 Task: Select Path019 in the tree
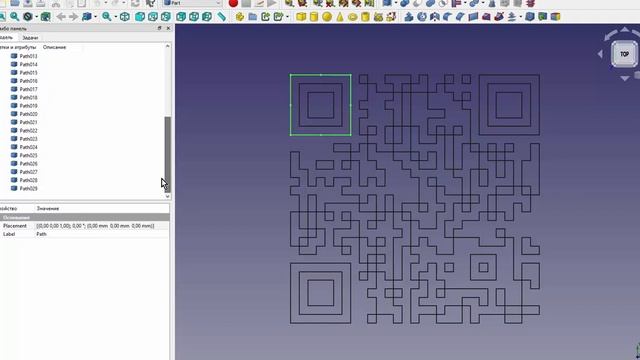pos(28,106)
